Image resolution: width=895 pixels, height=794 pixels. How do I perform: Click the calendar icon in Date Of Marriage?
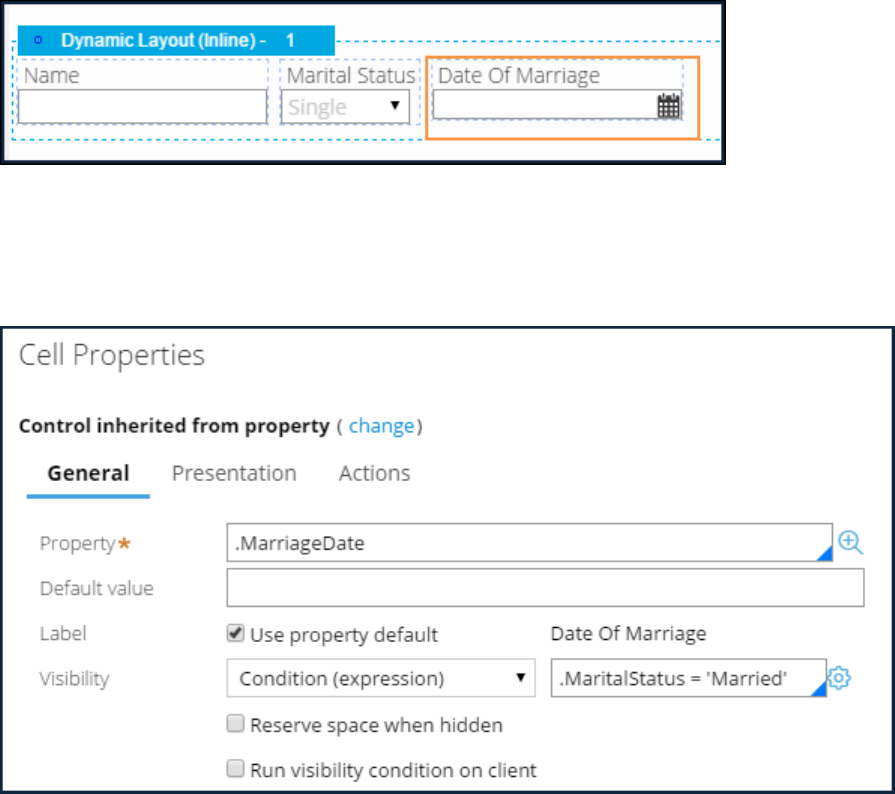click(x=668, y=106)
